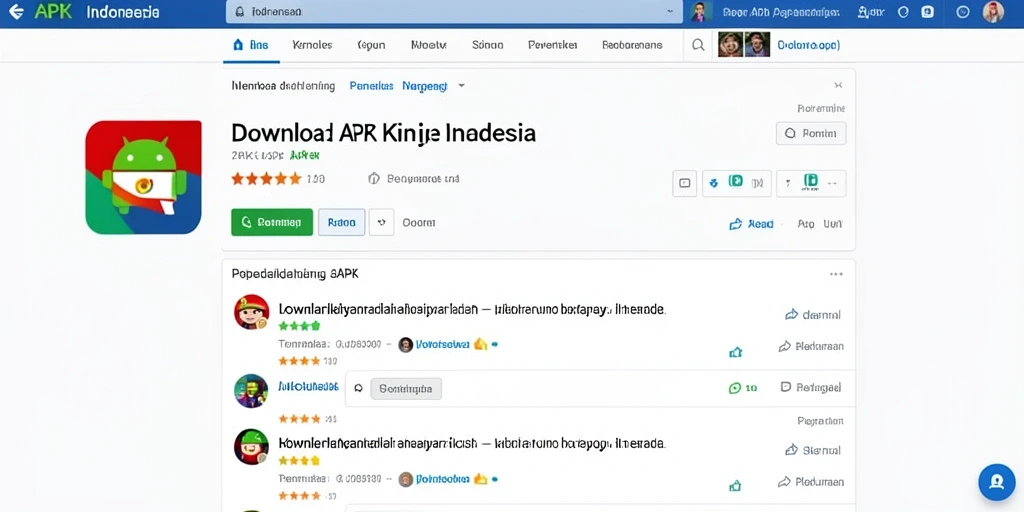Image resolution: width=1024 pixels, height=512 pixels.
Task: Click the Android app icon image
Action: (143, 177)
